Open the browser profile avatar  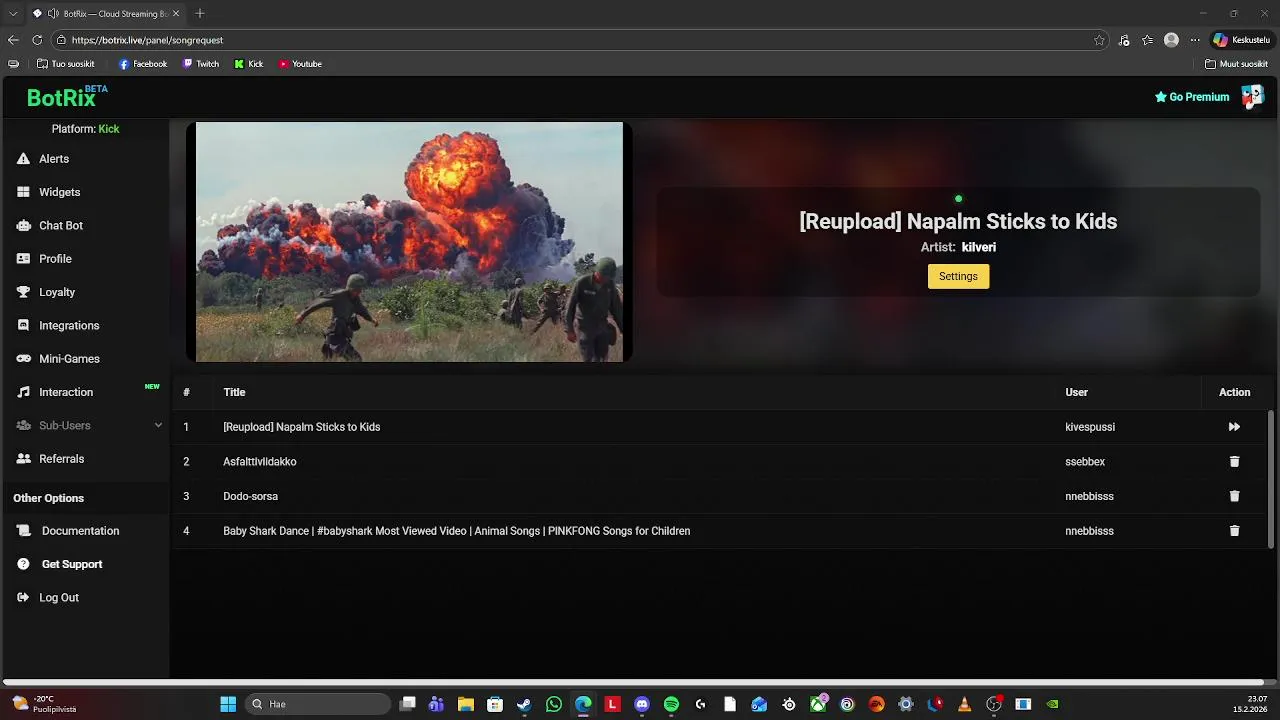(x=1171, y=40)
